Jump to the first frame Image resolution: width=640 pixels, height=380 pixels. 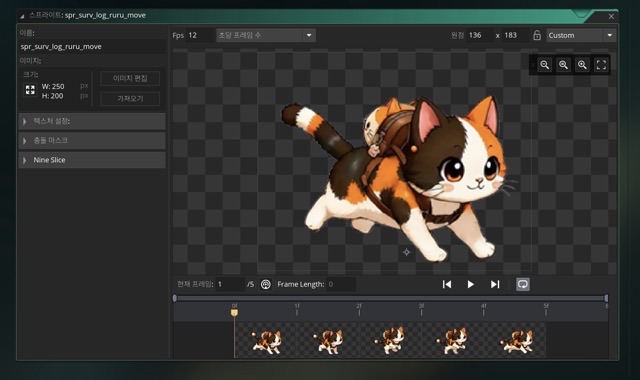447,284
